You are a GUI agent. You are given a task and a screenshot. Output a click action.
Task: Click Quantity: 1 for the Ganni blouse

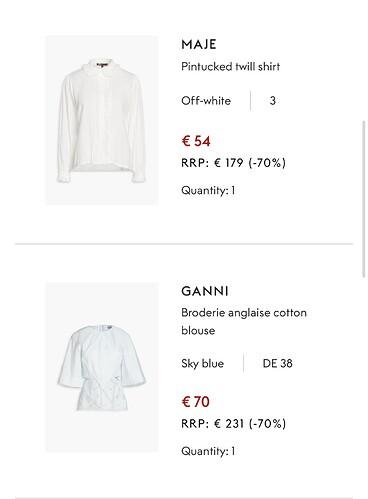[x=208, y=451]
